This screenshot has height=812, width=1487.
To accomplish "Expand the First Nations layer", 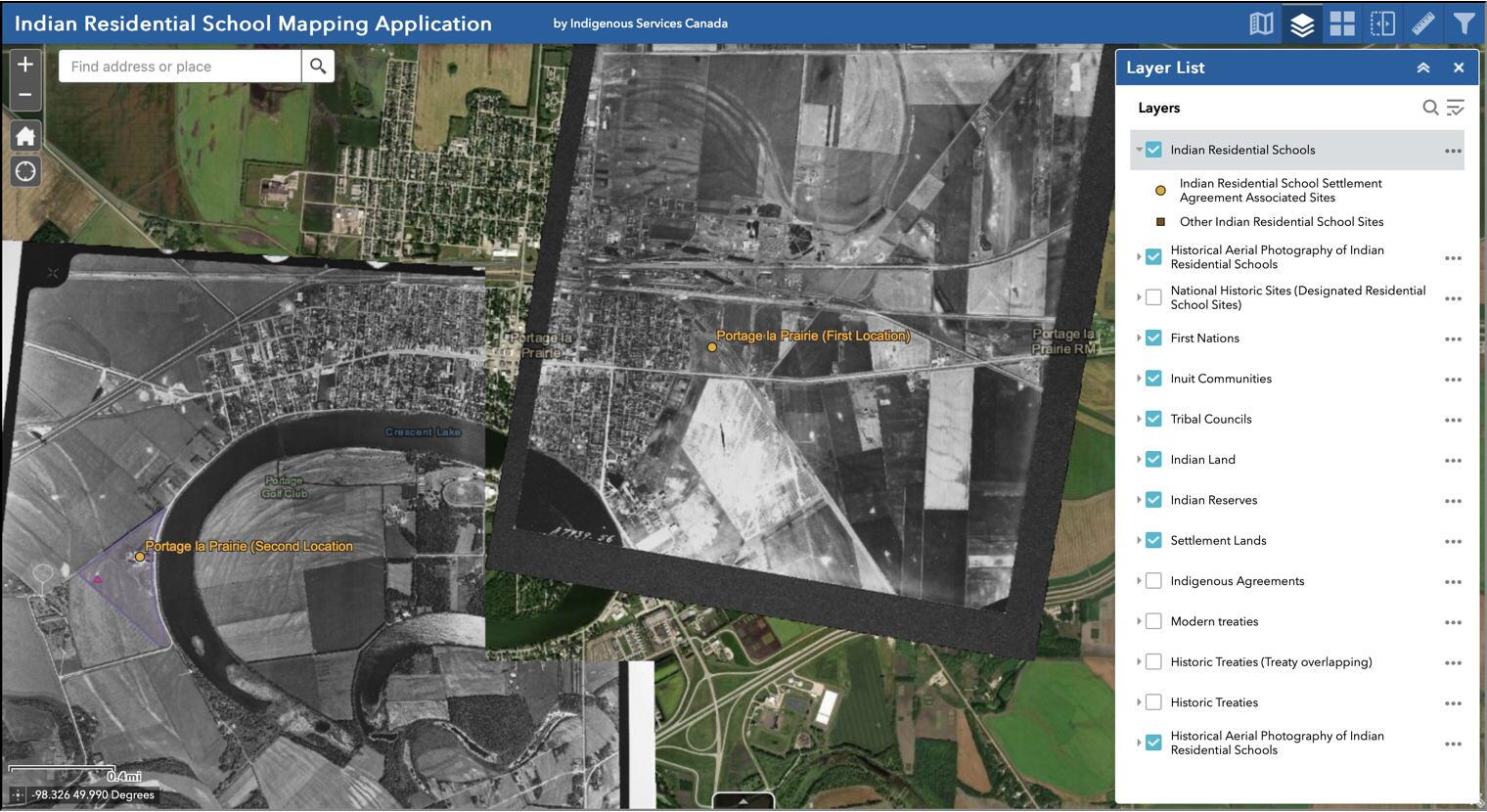I will pos(1139,338).
